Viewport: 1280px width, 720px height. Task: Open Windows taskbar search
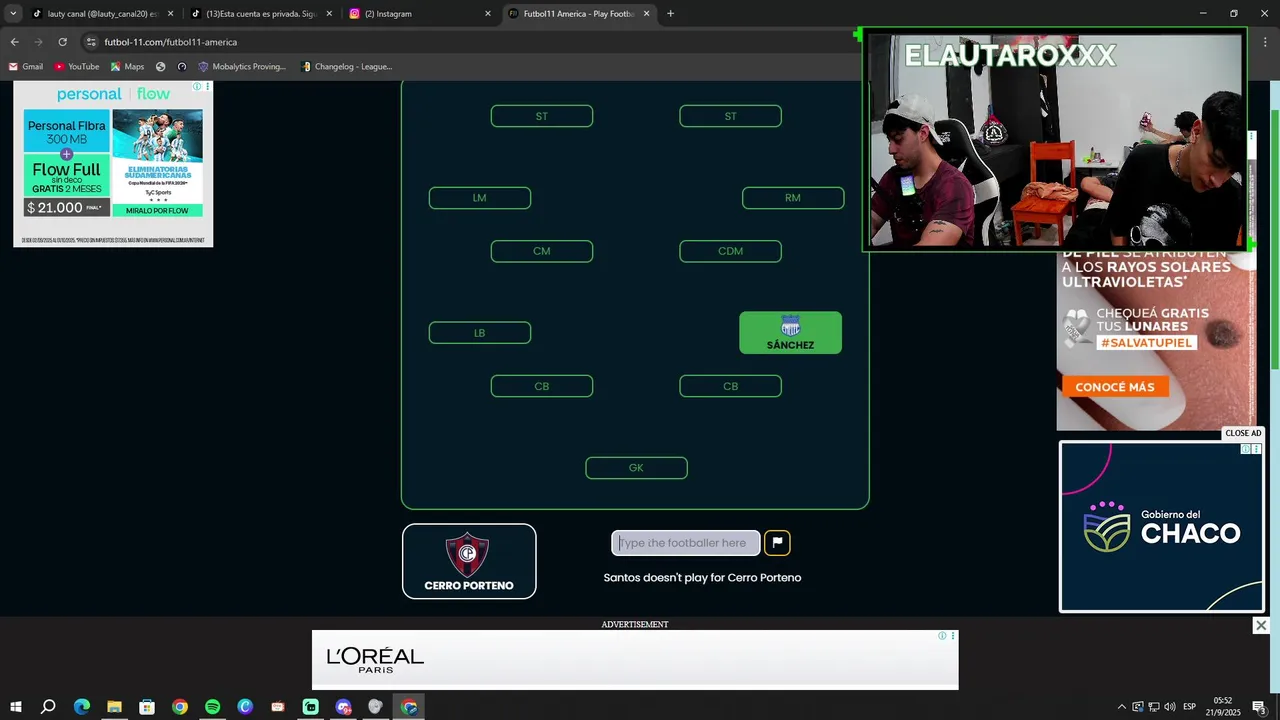[x=48, y=707]
